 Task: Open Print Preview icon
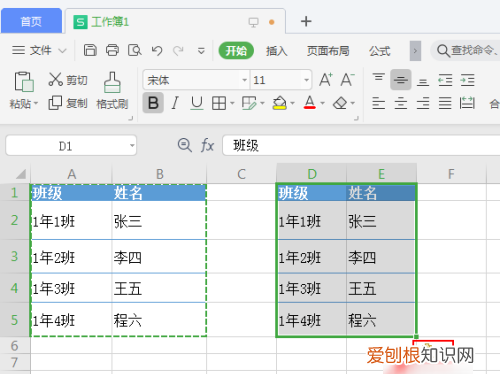(135, 50)
